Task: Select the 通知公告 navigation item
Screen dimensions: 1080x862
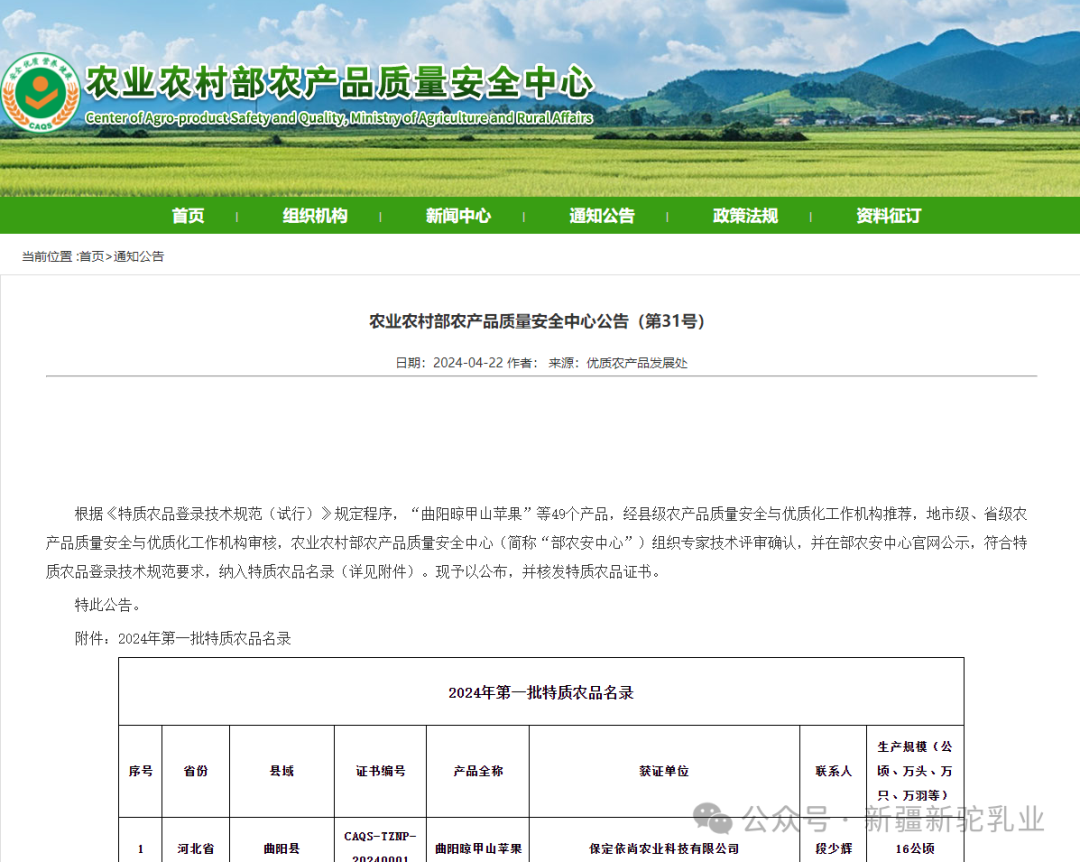Action: click(601, 215)
